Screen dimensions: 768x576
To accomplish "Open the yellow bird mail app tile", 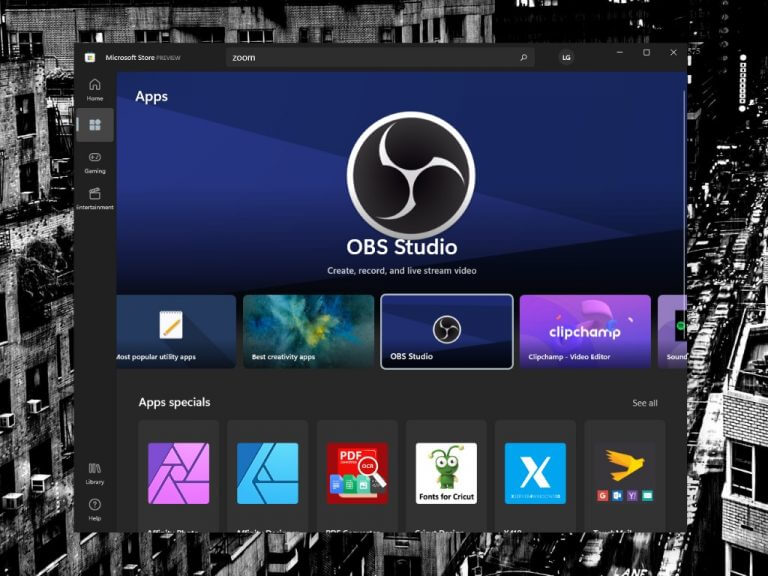I will (x=624, y=476).
